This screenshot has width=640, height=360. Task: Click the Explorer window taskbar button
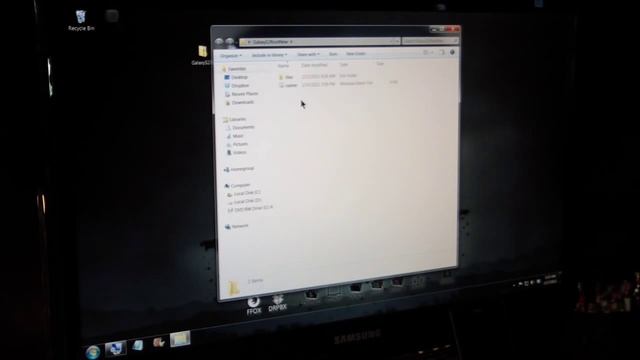point(180,339)
